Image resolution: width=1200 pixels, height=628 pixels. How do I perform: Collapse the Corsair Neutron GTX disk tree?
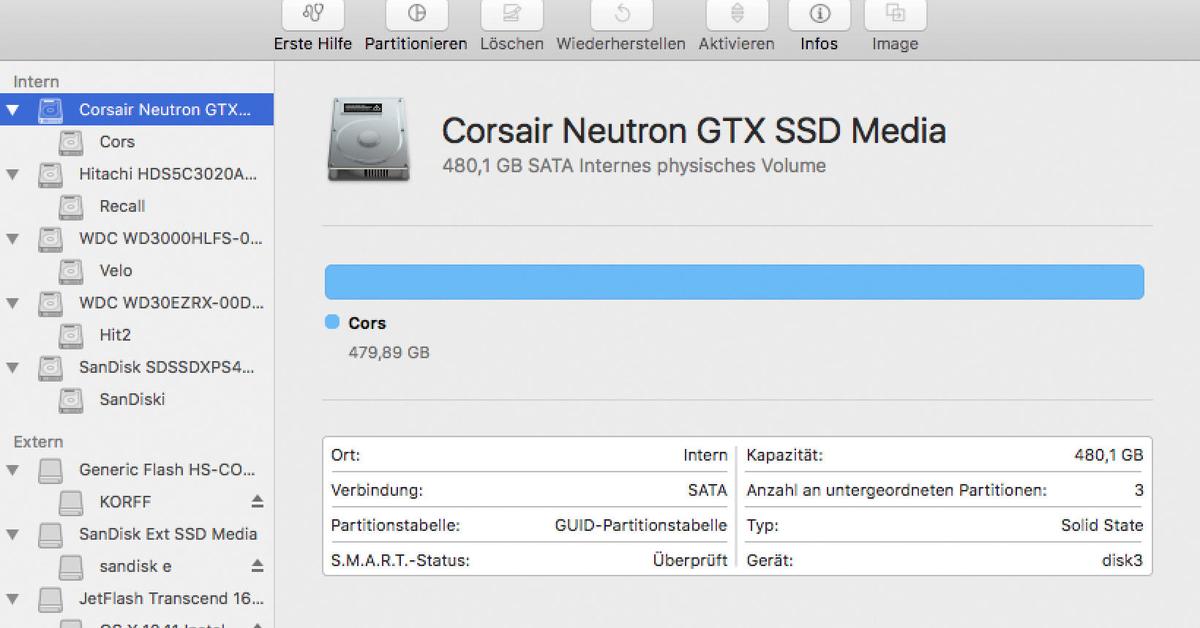pos(12,110)
